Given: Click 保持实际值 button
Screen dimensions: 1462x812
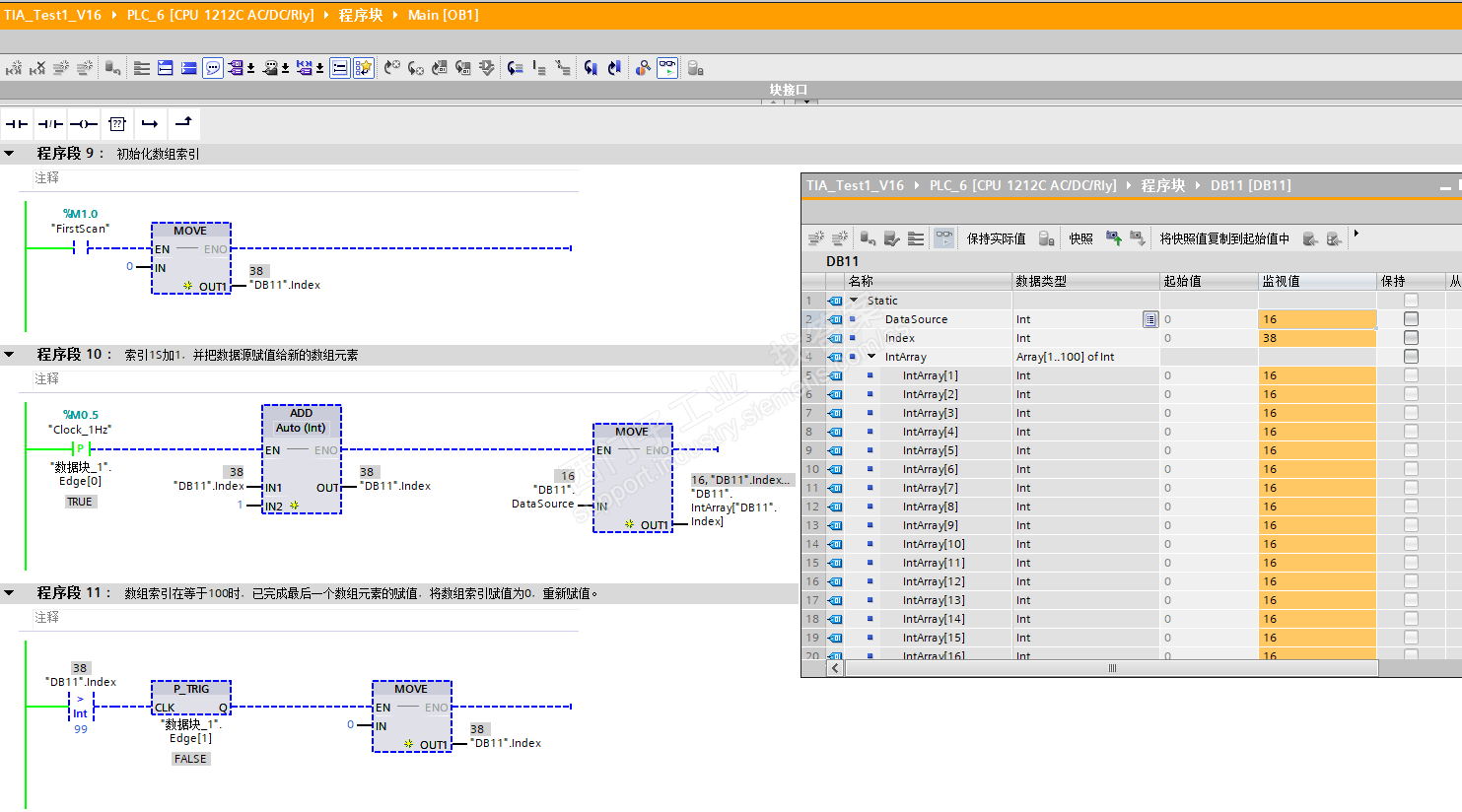Looking at the screenshot, I should (x=996, y=238).
